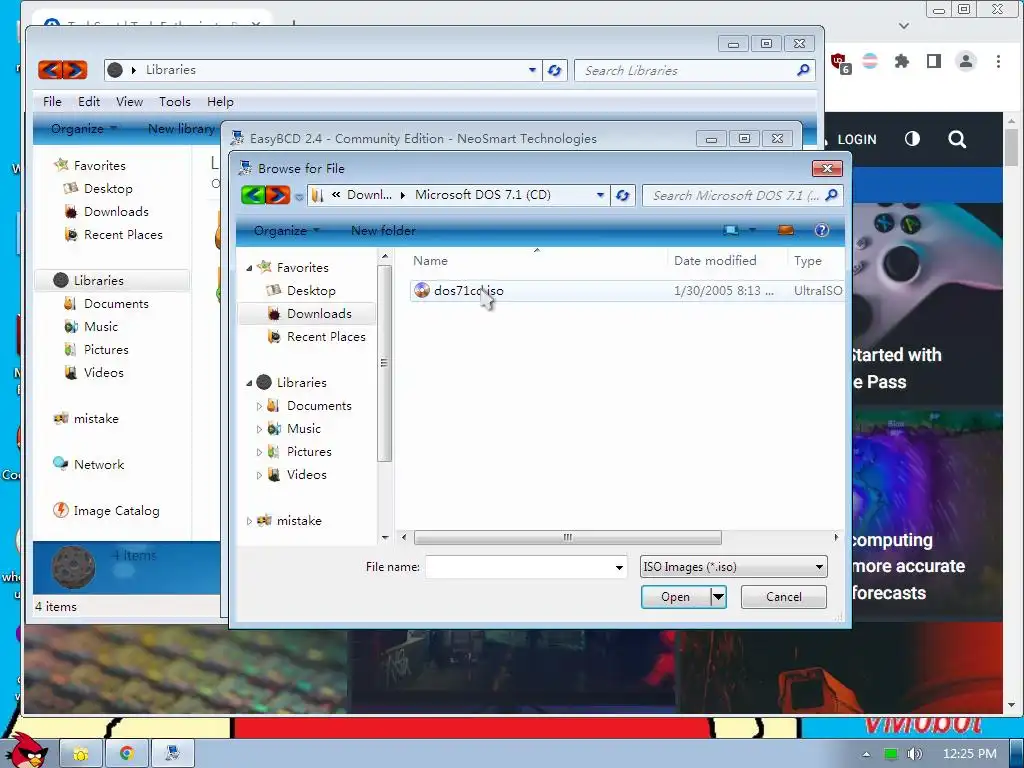Click the LOGIN link on website
This screenshot has width=1024, height=768.
pyautogui.click(x=856, y=140)
